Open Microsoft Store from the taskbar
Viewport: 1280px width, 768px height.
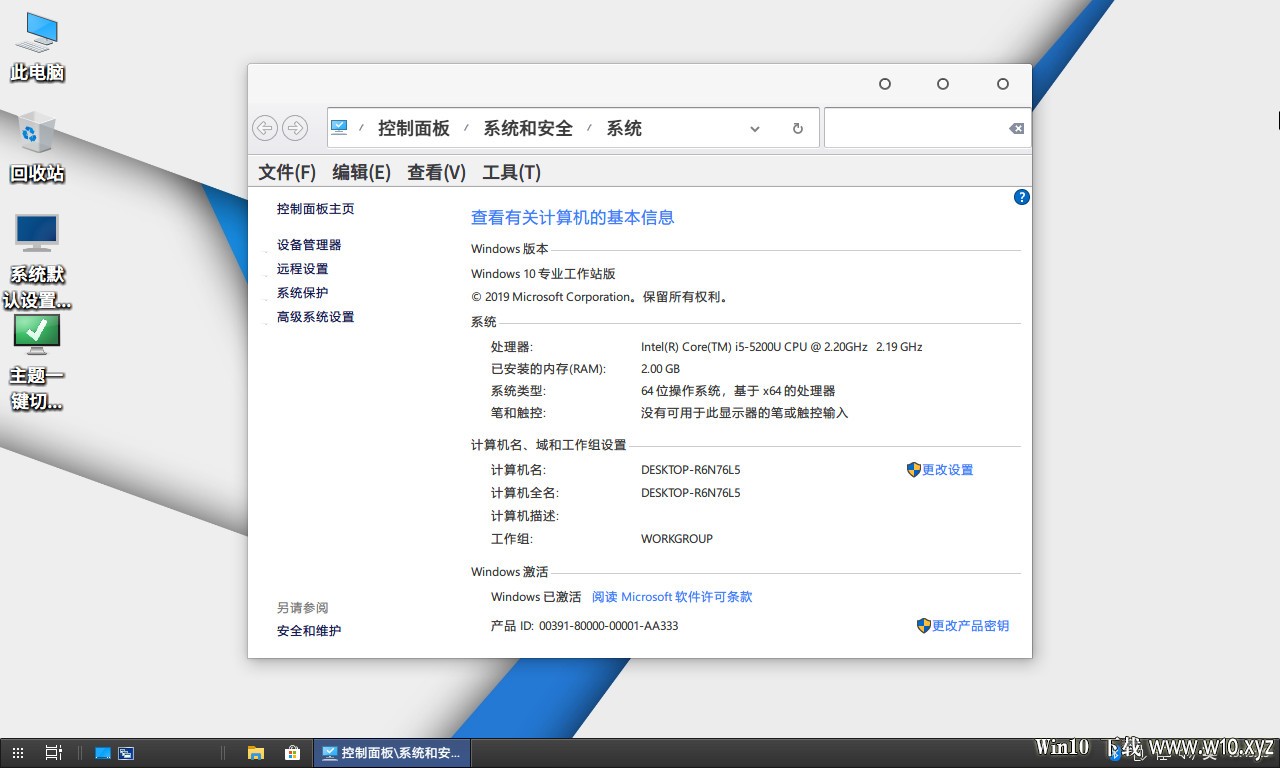[x=292, y=753]
